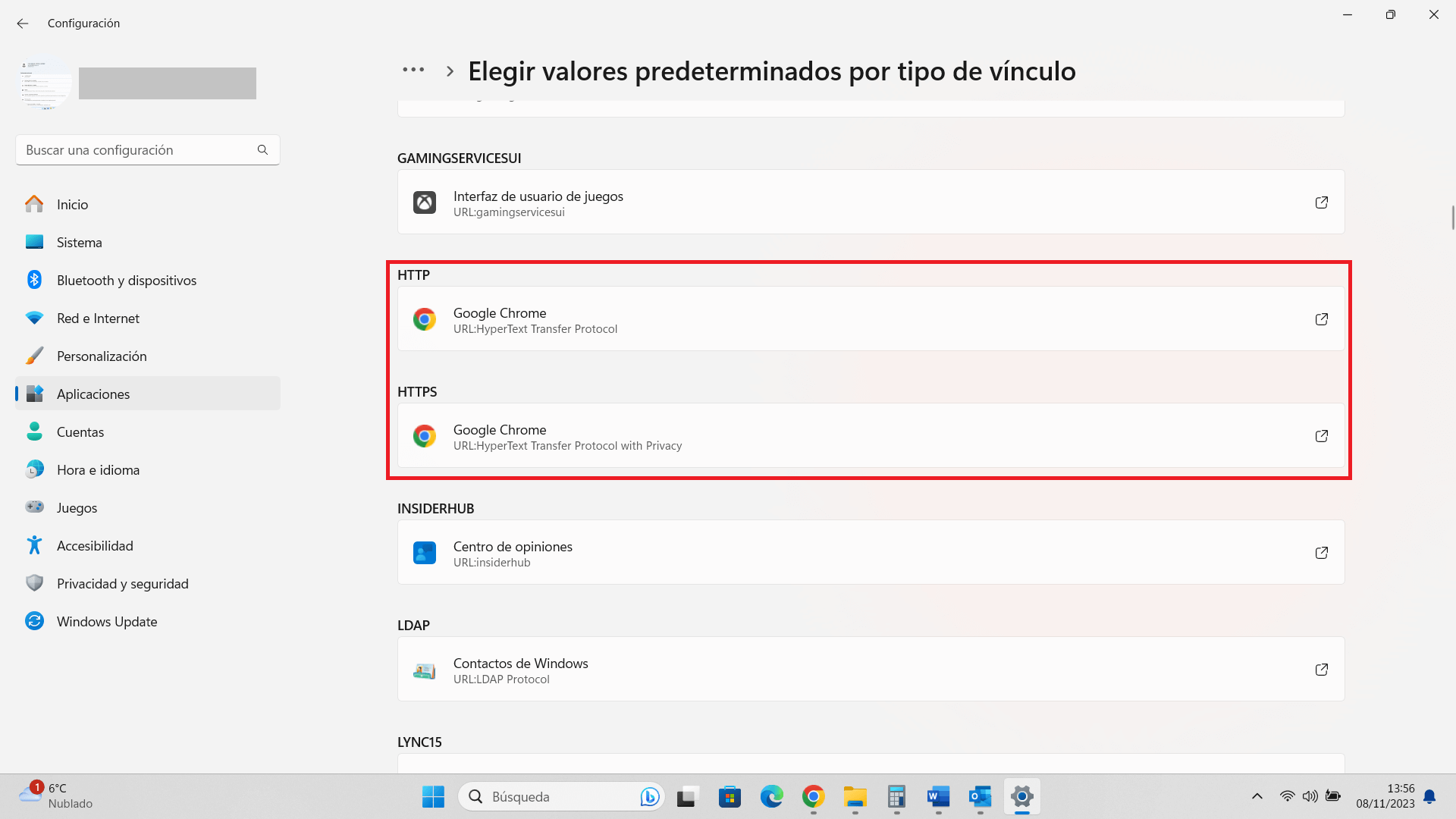Select the Interfaz de usuario de juegos entry

coord(871,202)
